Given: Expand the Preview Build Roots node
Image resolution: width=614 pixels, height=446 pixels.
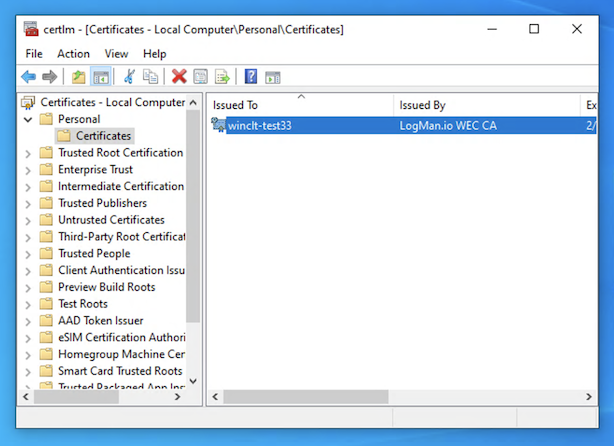Looking at the screenshot, I should pyautogui.click(x=28, y=288).
